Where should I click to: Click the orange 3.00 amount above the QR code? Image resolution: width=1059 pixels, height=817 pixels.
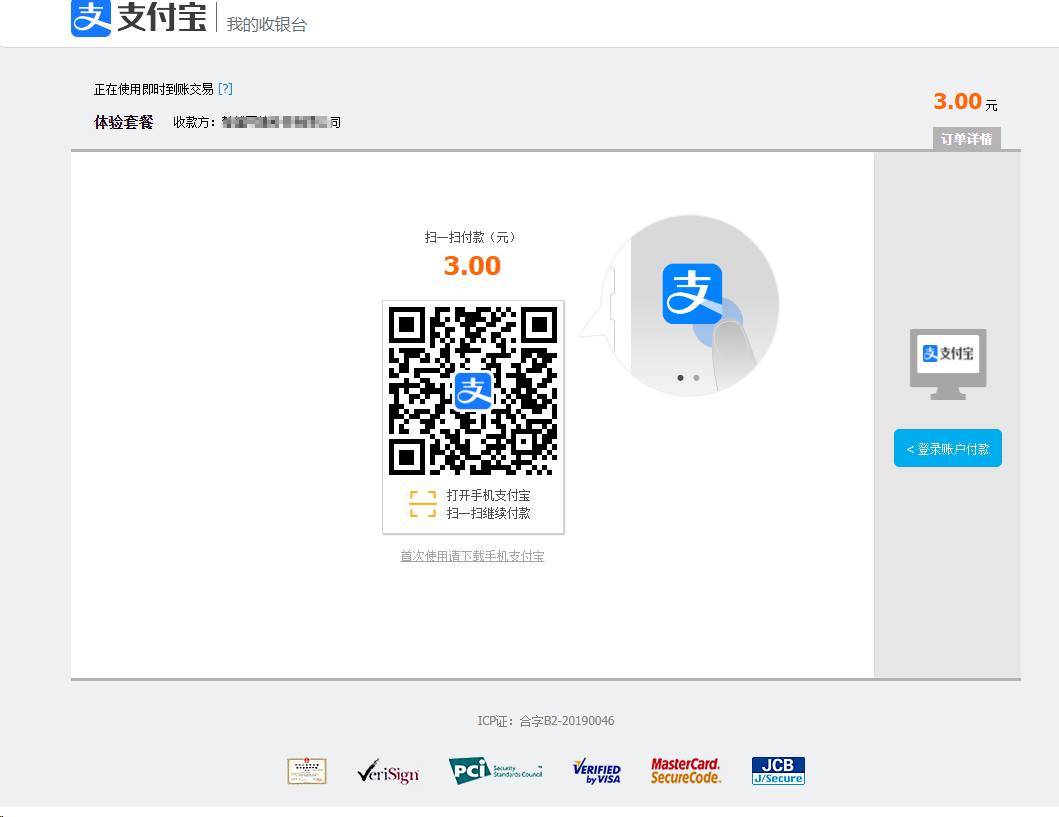(472, 265)
